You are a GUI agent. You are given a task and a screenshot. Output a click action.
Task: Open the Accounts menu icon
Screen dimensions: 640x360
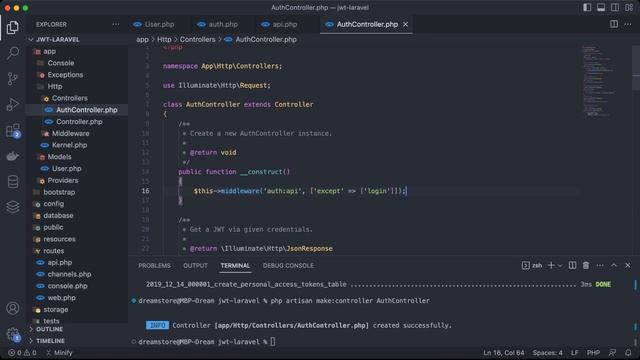click(x=13, y=308)
